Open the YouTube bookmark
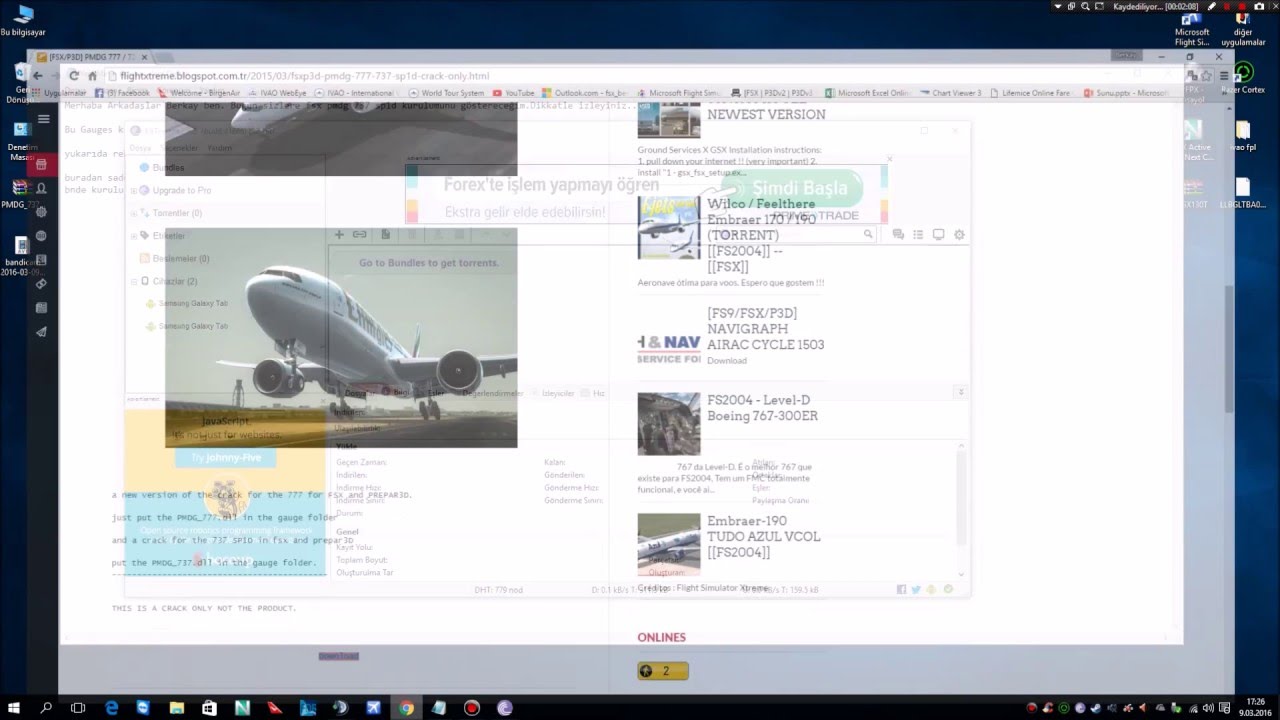 (514, 93)
